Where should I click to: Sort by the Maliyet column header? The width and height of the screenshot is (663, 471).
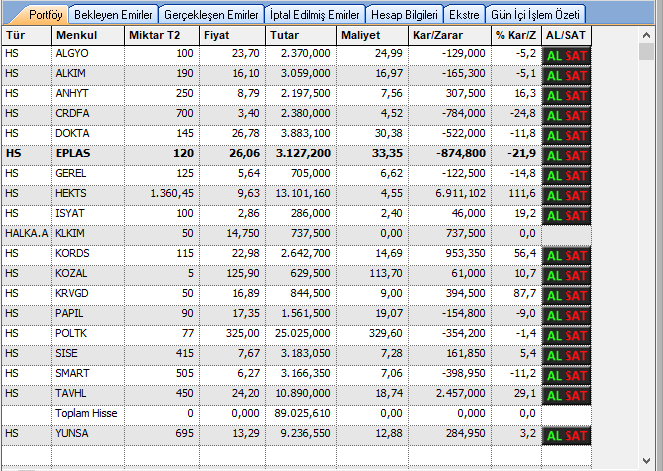pyautogui.click(x=373, y=36)
